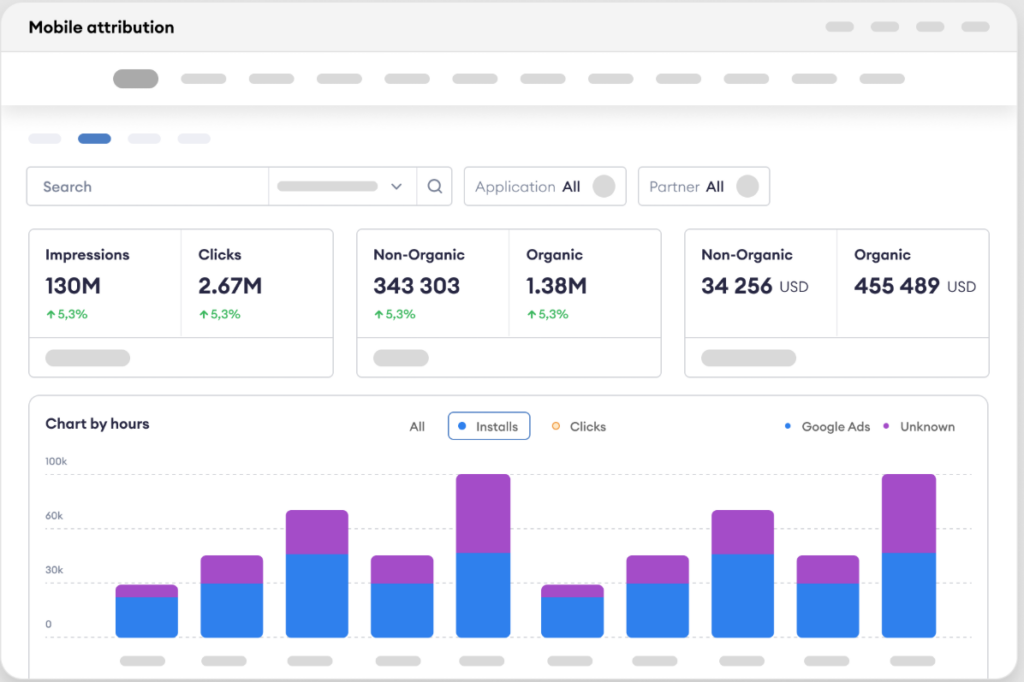
Task: Select the Installs radio option
Action: (x=489, y=426)
